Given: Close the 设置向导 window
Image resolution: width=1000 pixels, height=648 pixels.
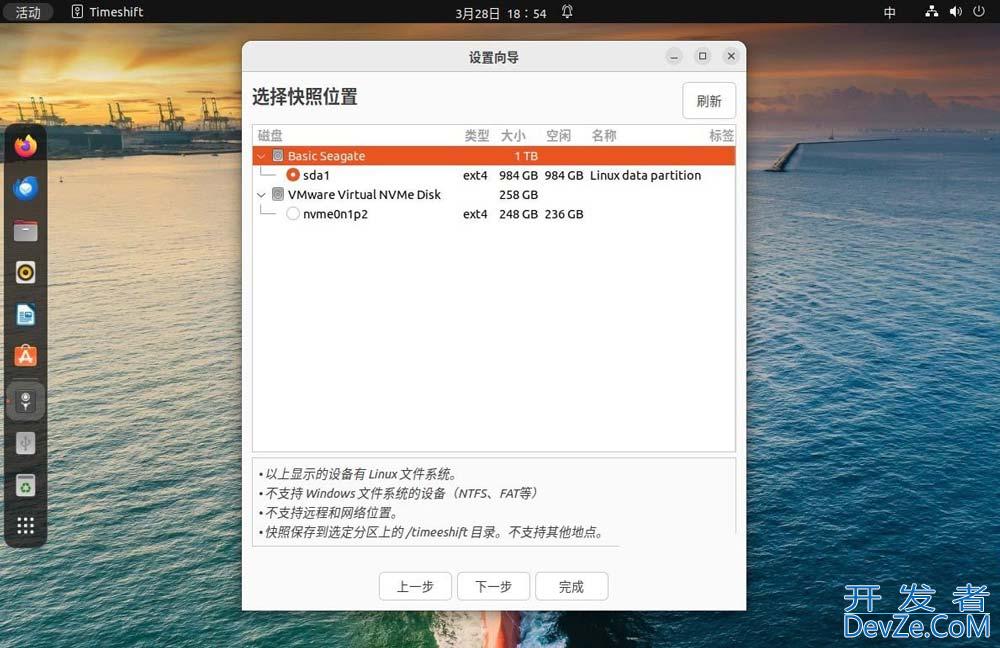Looking at the screenshot, I should tap(732, 56).
